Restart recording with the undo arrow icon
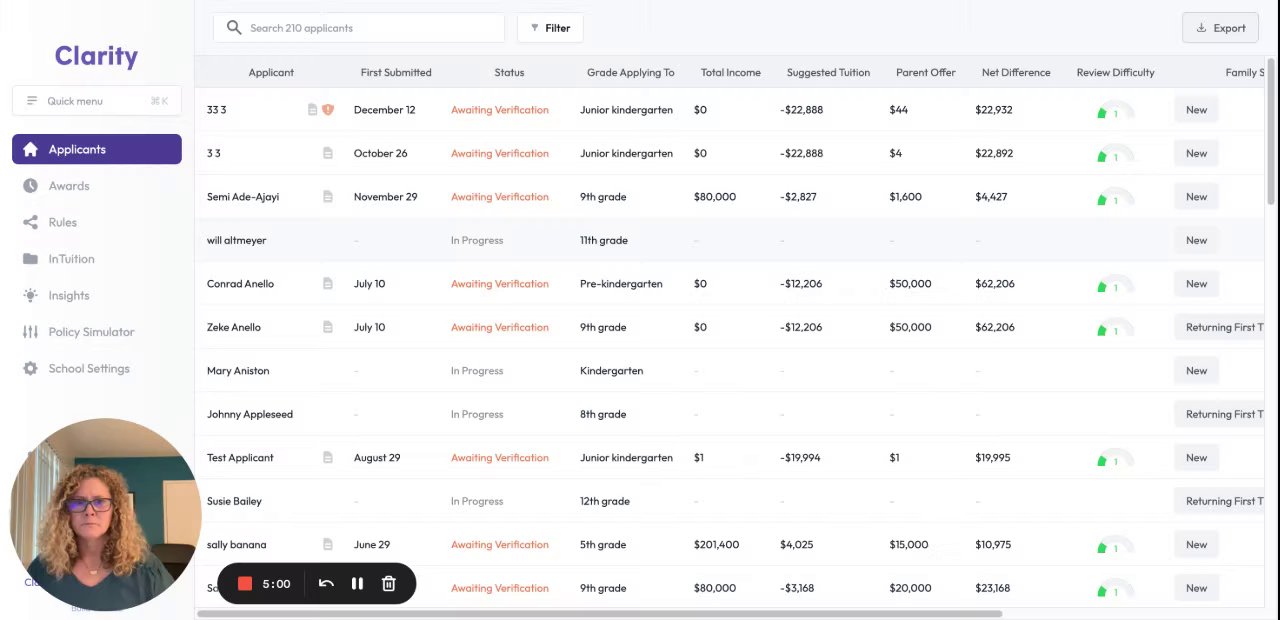This screenshot has width=1280, height=620. point(326,584)
